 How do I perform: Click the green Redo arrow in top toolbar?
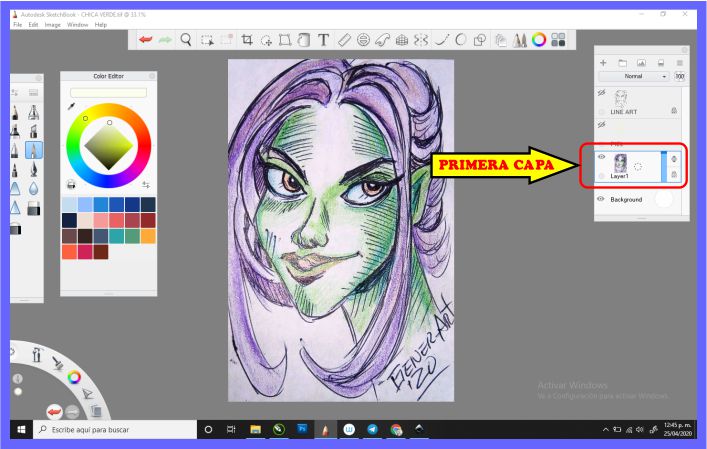165,40
